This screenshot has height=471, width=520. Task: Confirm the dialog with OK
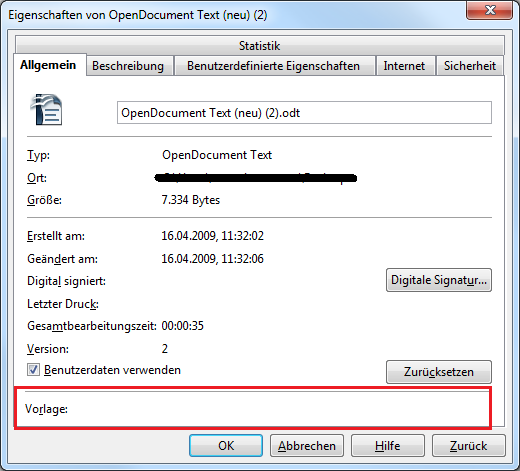click(x=226, y=446)
